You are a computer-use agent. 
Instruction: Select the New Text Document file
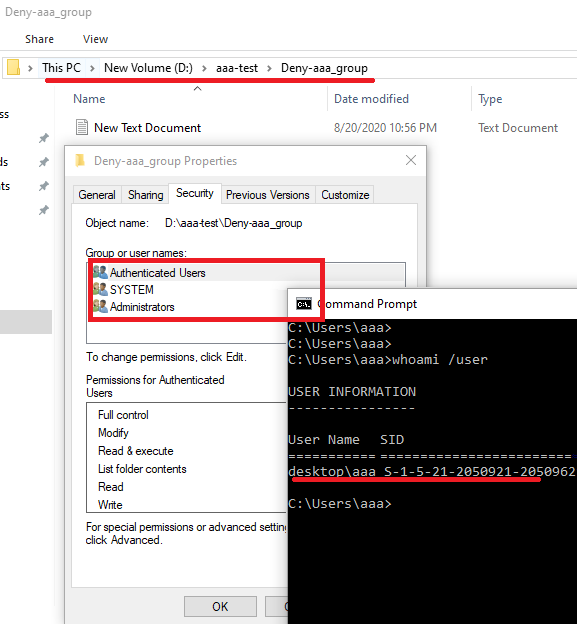[147, 128]
